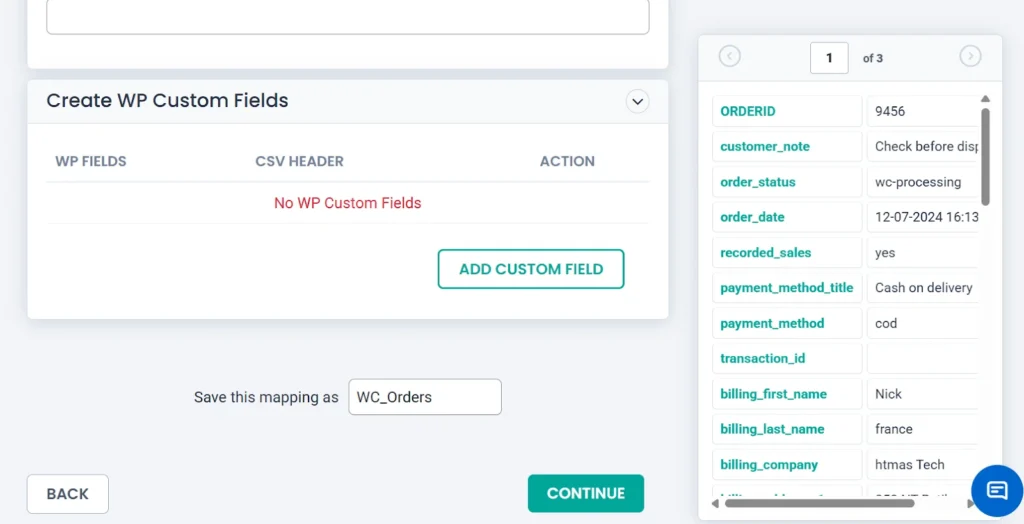Click the scroll-up arrow in preview panel

tap(985, 98)
